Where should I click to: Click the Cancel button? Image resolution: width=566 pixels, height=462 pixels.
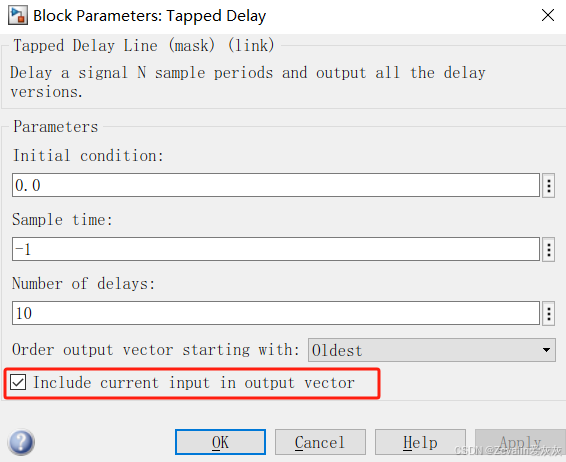320,442
